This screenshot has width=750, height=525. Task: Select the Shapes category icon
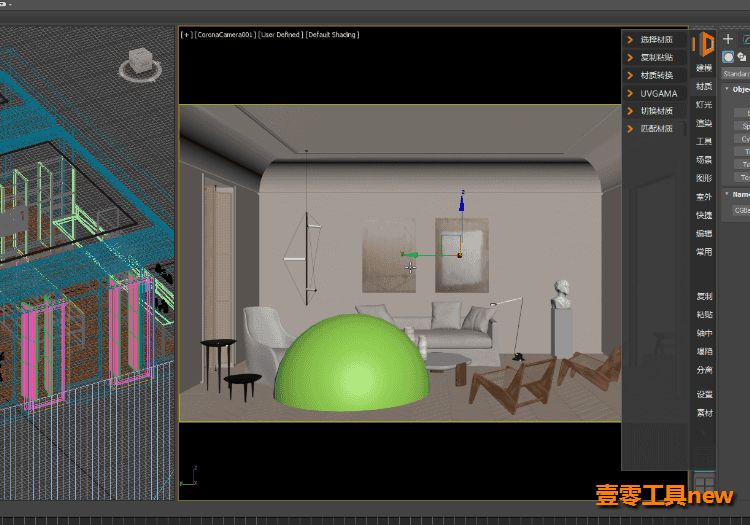tap(741, 57)
